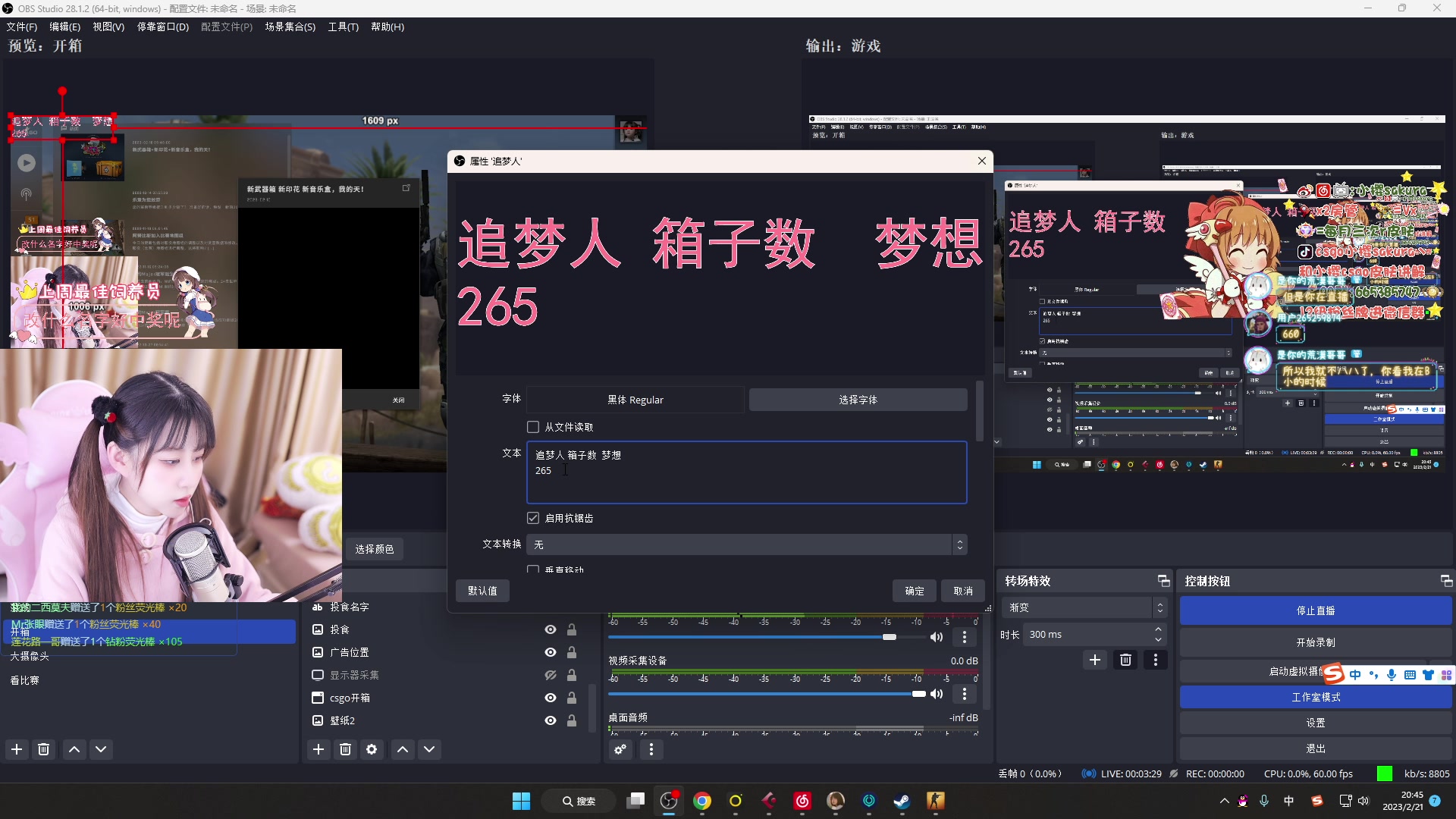Viewport: 1456px width, 819px height.
Task: Open audio mixer menu three-dot icon at bottom
Action: pyautogui.click(x=651, y=749)
